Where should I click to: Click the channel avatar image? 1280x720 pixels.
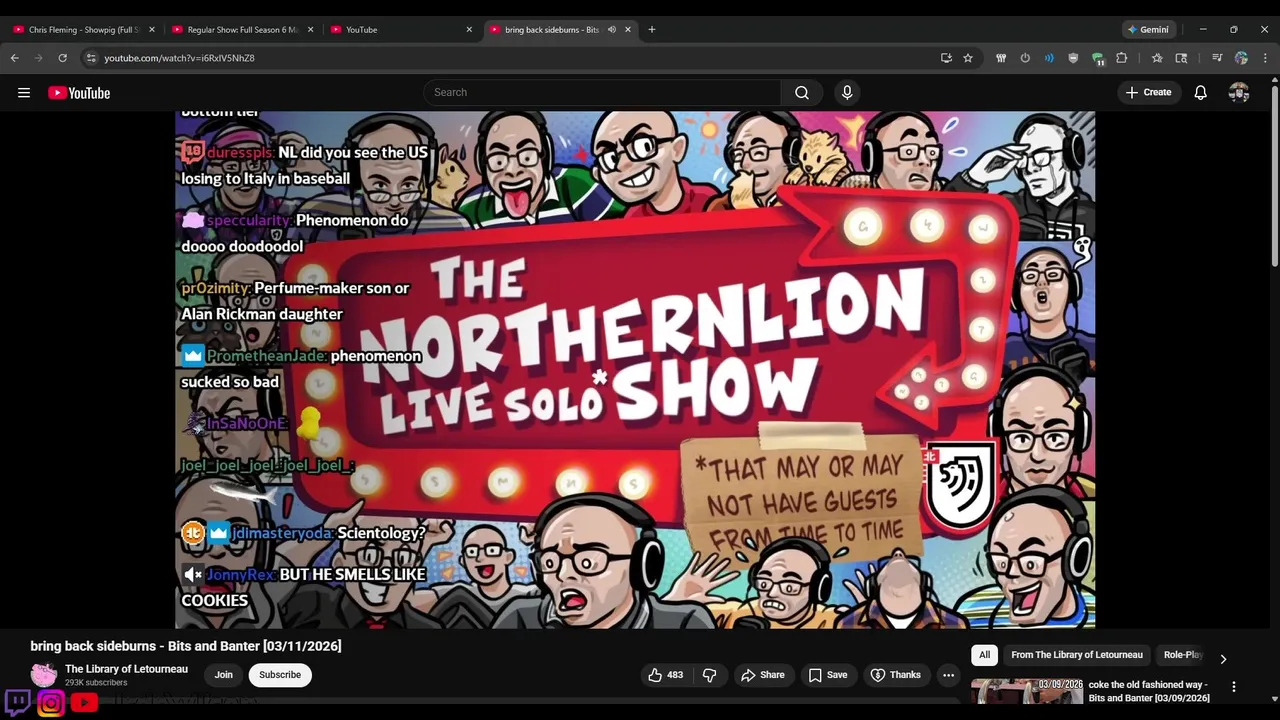[44, 675]
